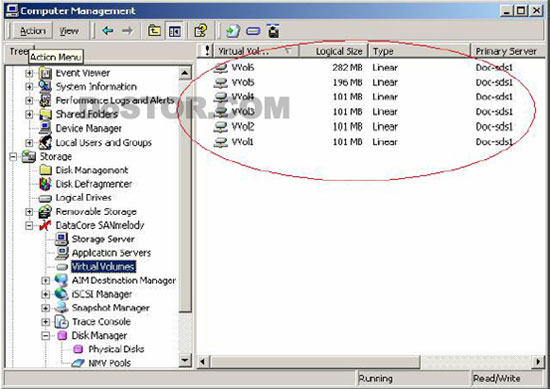Click the DataCore SANmelody tree icon

pos(45,225)
